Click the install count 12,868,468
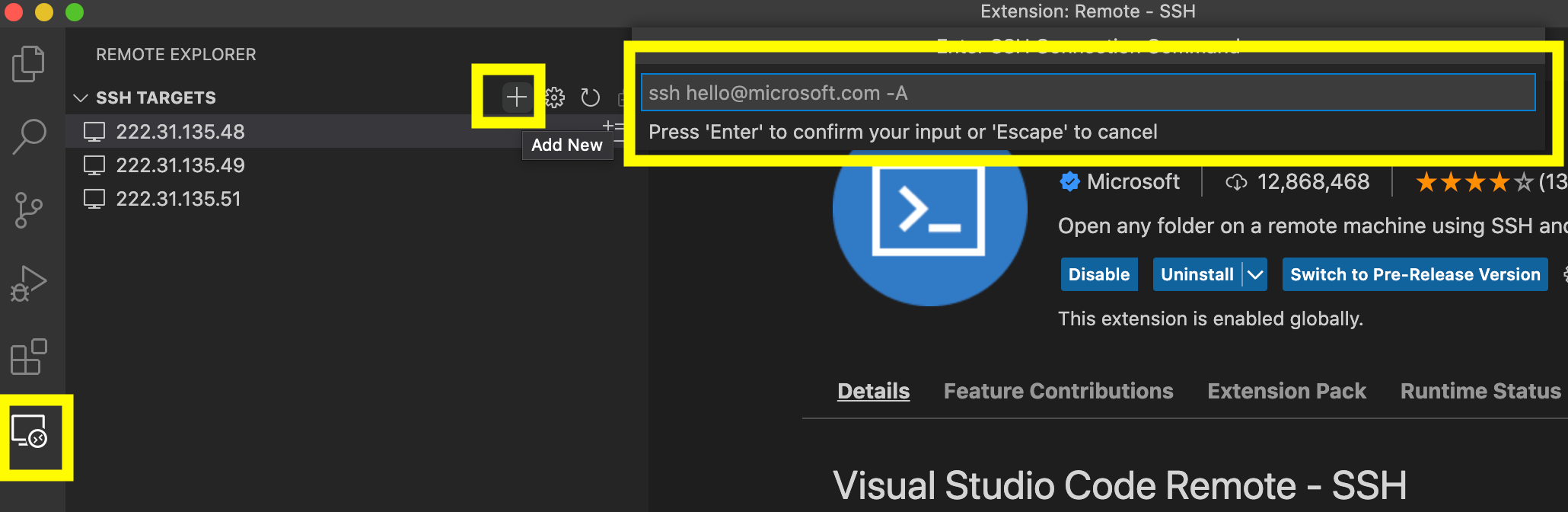This screenshot has width=1568, height=512. pyautogui.click(x=1313, y=181)
